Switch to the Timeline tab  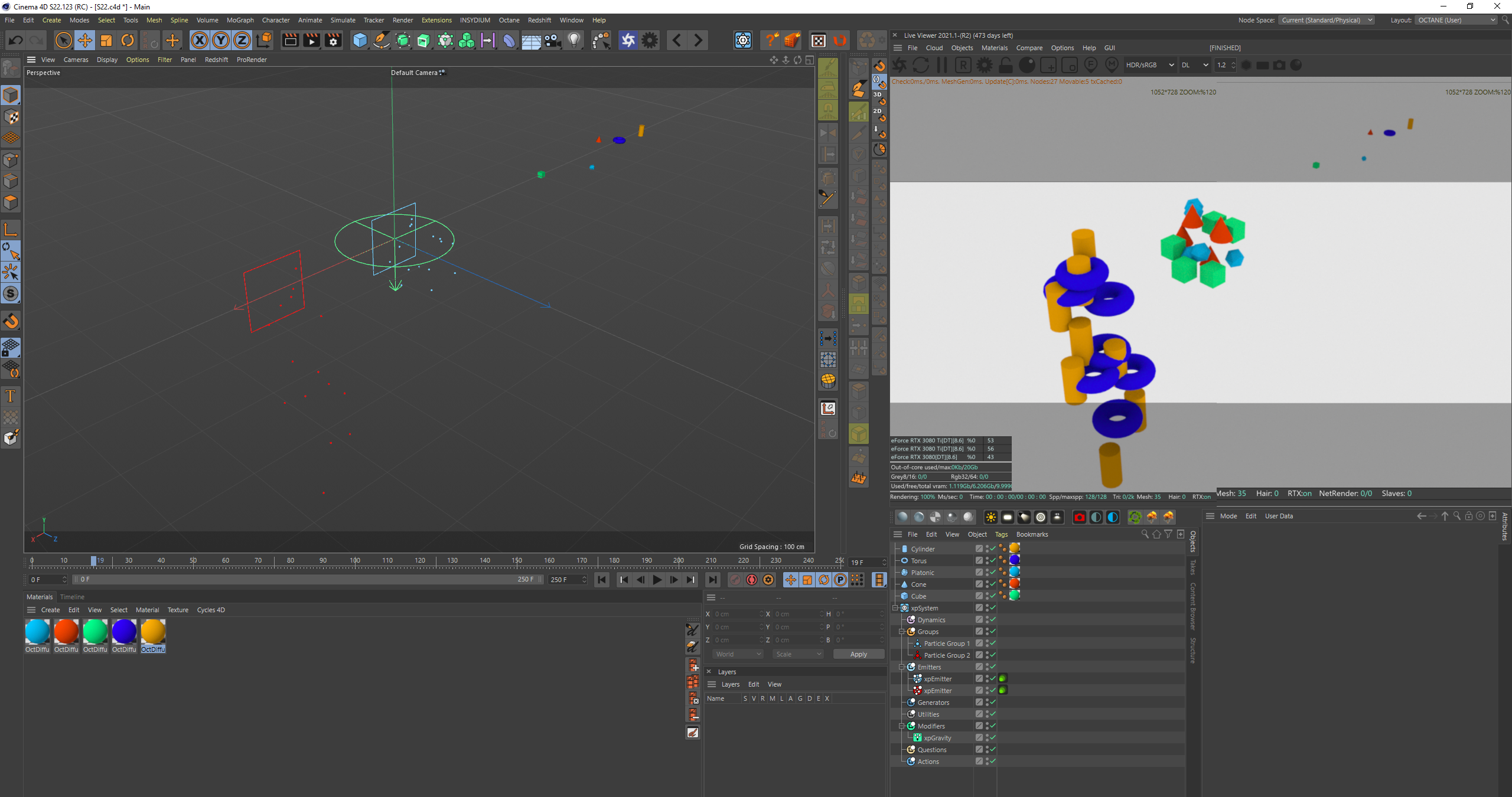72,597
